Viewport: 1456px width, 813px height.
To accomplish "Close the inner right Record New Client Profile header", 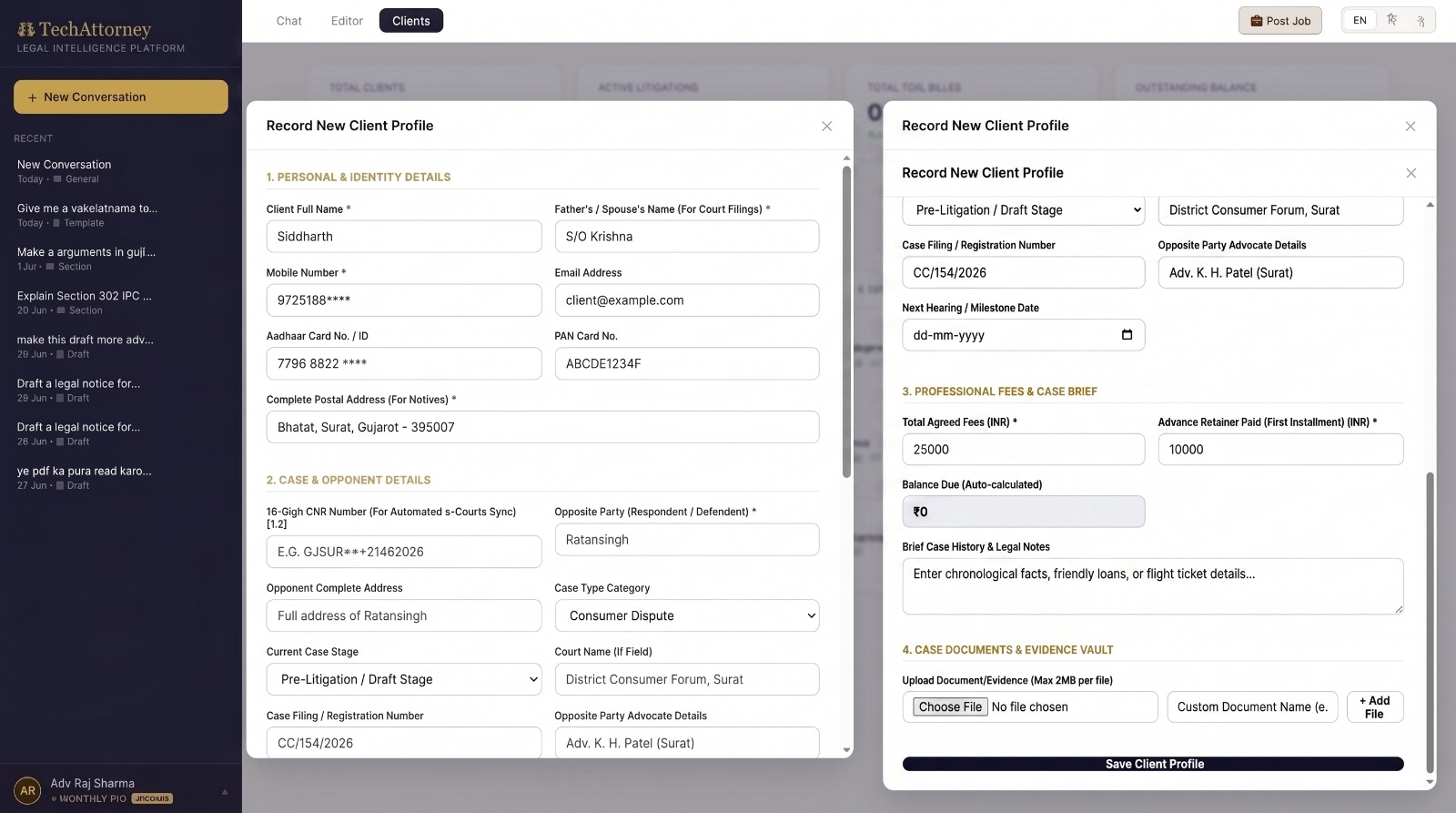I will click(1410, 173).
